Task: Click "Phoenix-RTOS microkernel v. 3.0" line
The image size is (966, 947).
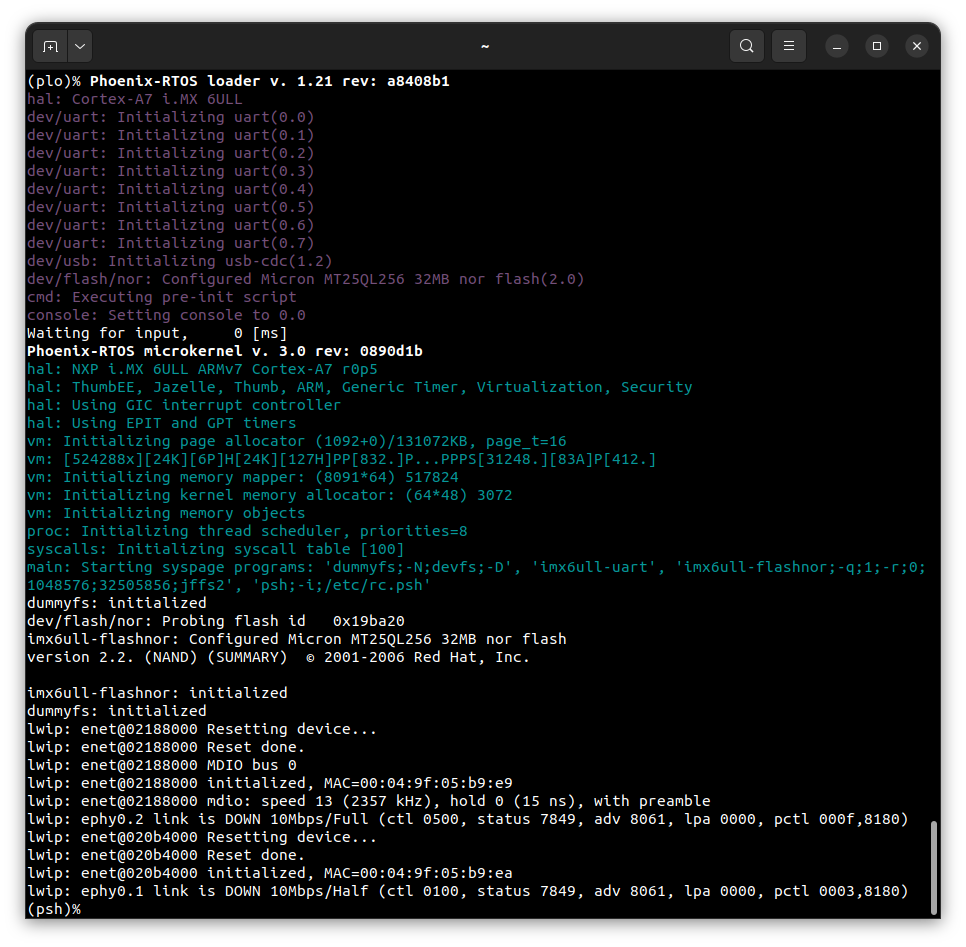Action: point(225,351)
